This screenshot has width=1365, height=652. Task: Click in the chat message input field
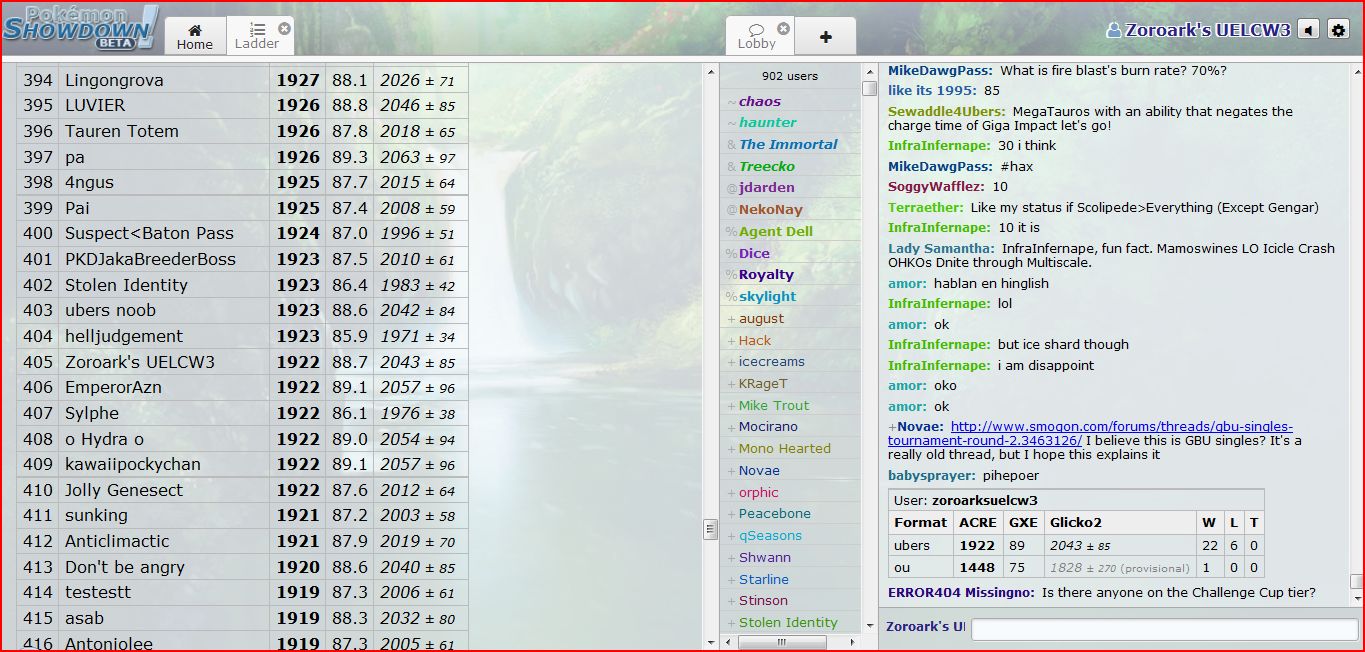click(x=1164, y=629)
